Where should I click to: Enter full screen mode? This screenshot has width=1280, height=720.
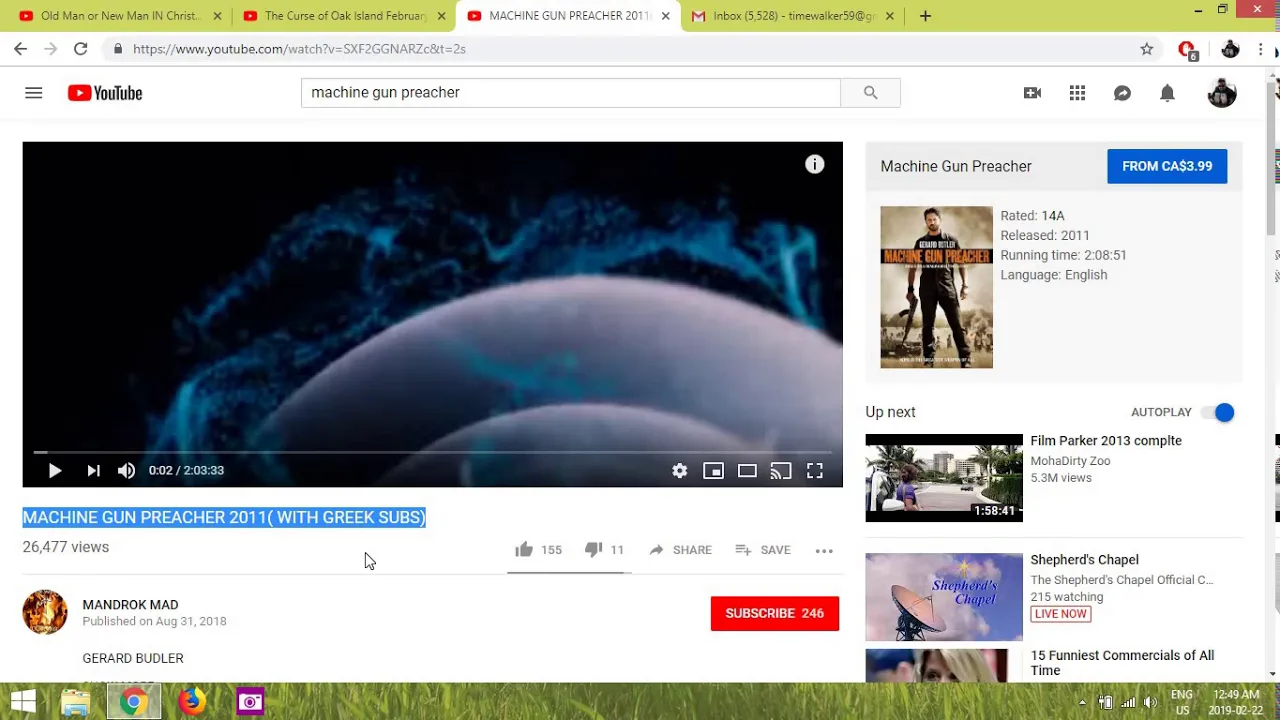pos(815,470)
